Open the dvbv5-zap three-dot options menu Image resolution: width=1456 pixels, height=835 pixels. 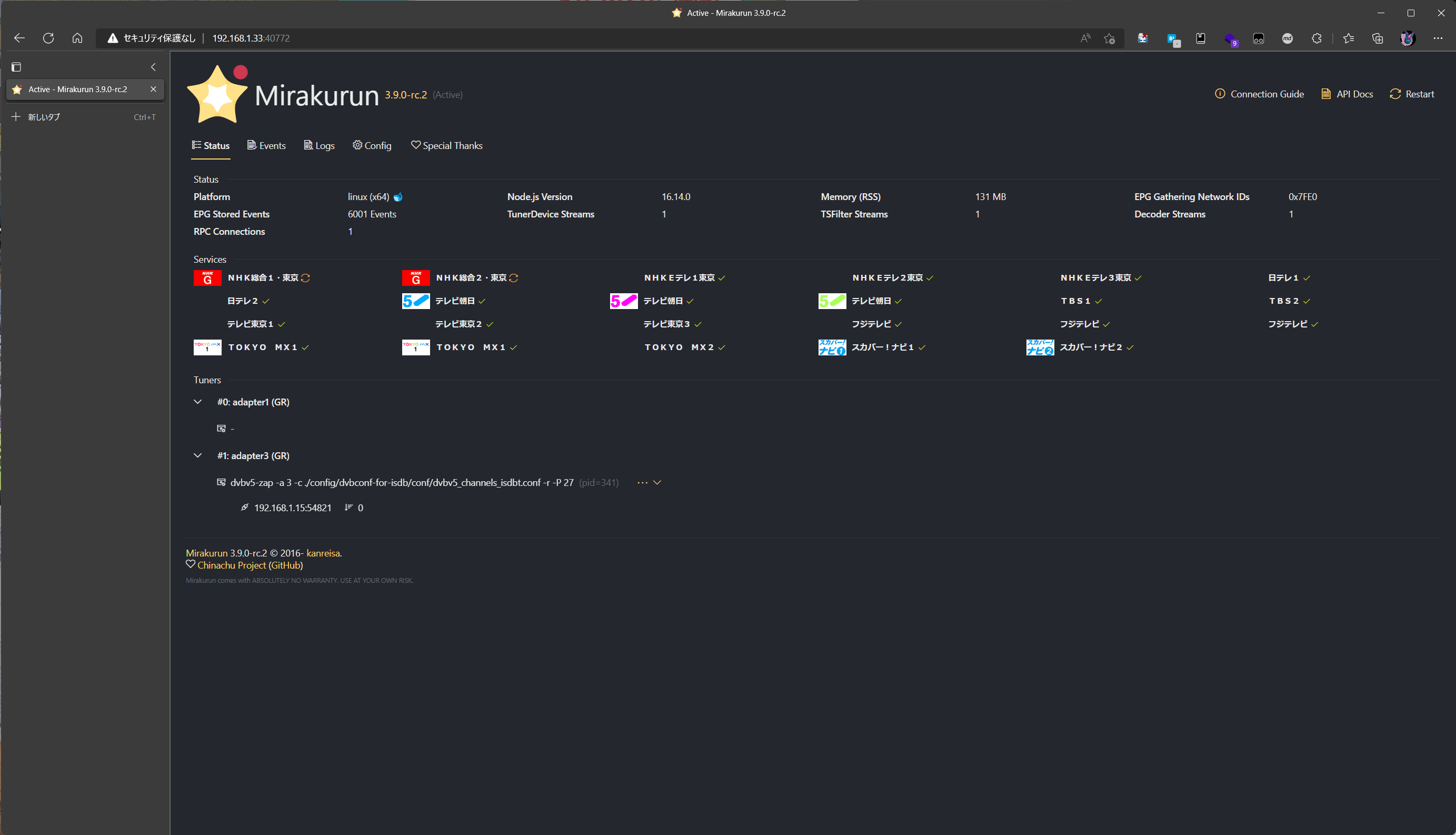pyautogui.click(x=642, y=482)
